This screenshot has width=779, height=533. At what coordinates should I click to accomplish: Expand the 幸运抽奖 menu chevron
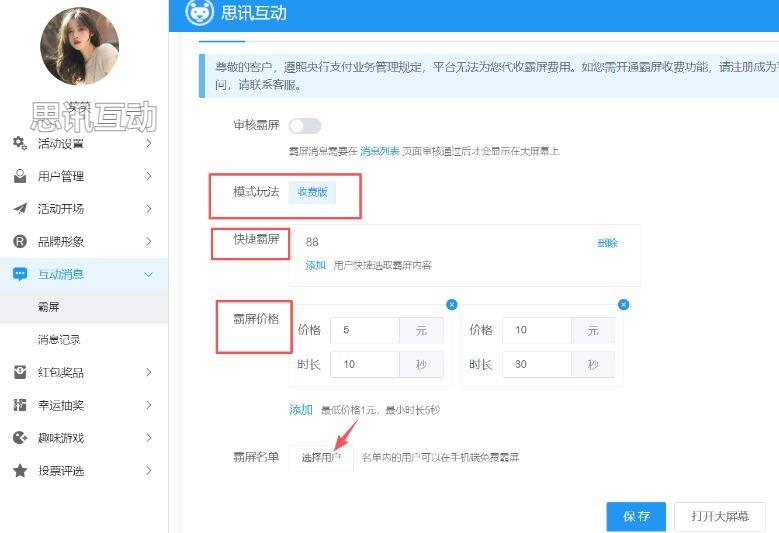coord(148,405)
